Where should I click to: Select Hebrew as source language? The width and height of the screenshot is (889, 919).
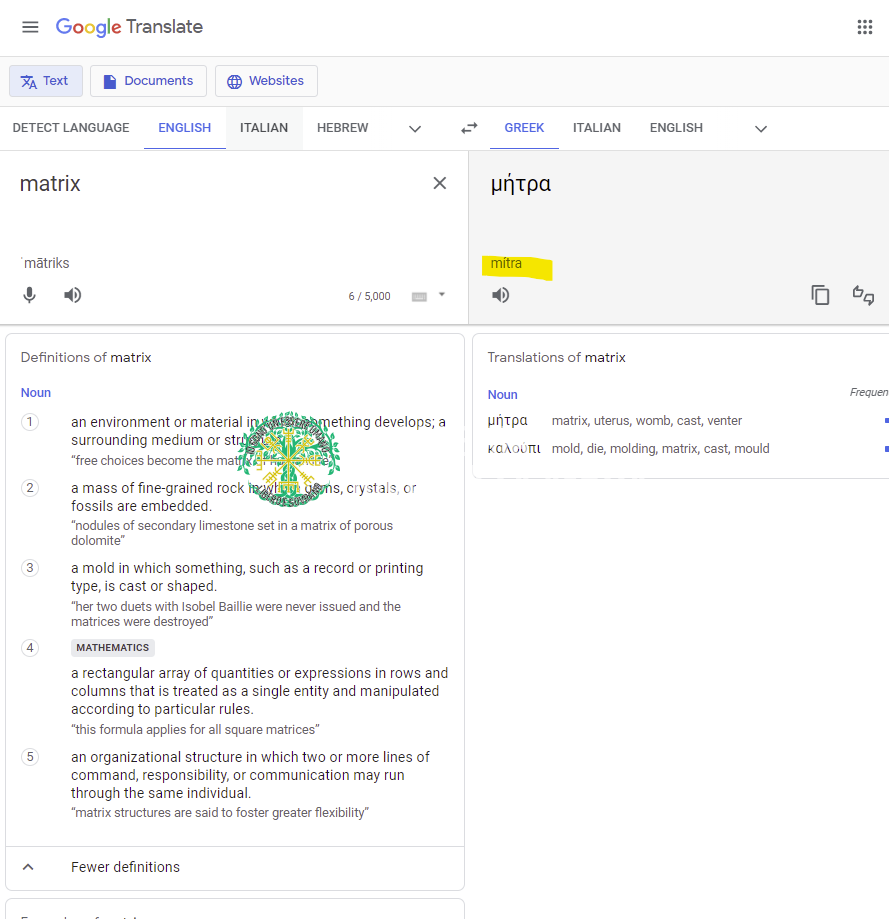tap(342, 128)
